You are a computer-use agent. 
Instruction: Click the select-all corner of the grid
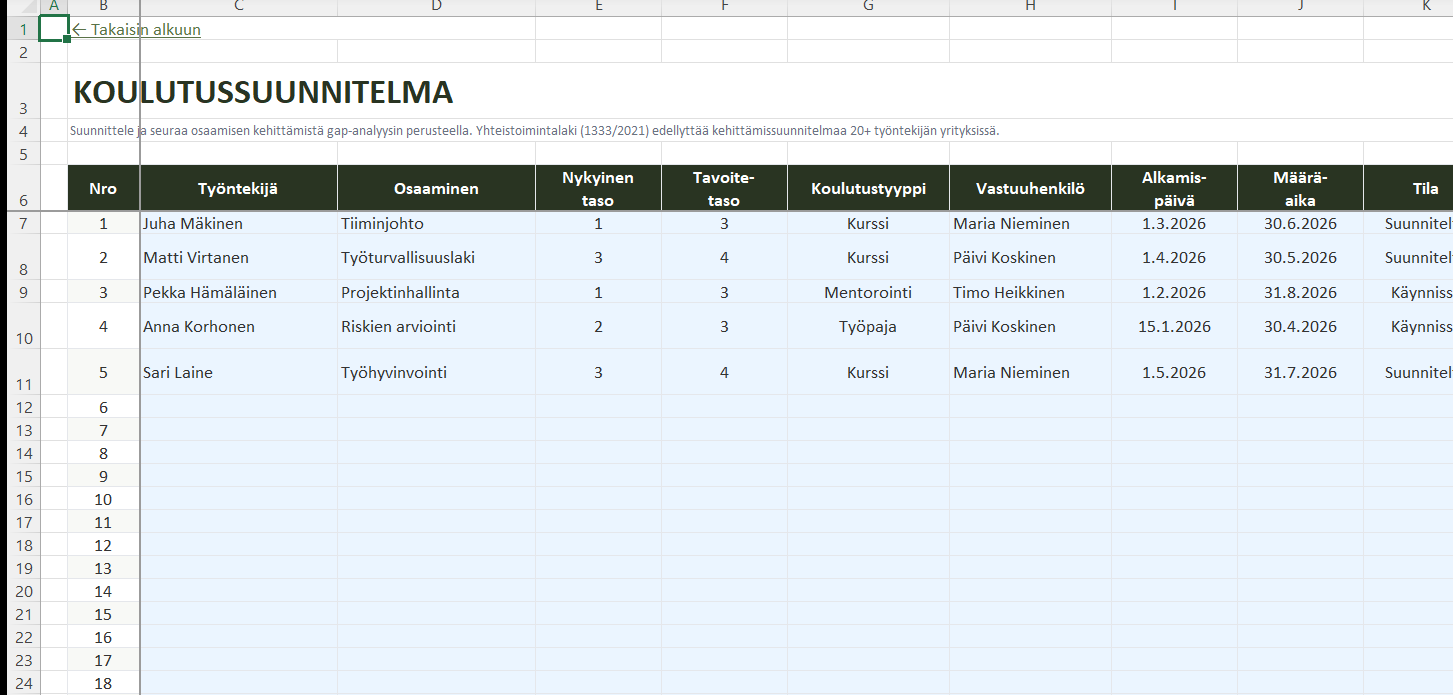click(22, 7)
